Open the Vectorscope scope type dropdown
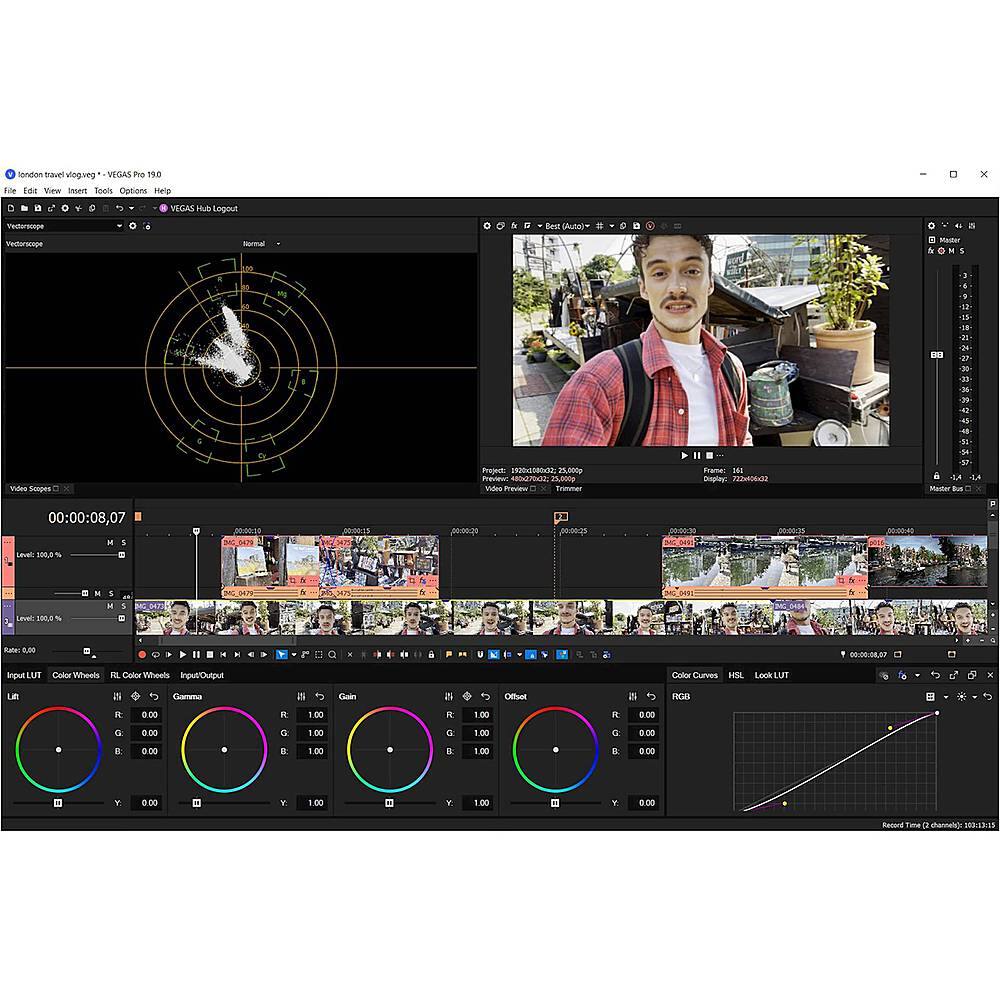 click(x=119, y=226)
